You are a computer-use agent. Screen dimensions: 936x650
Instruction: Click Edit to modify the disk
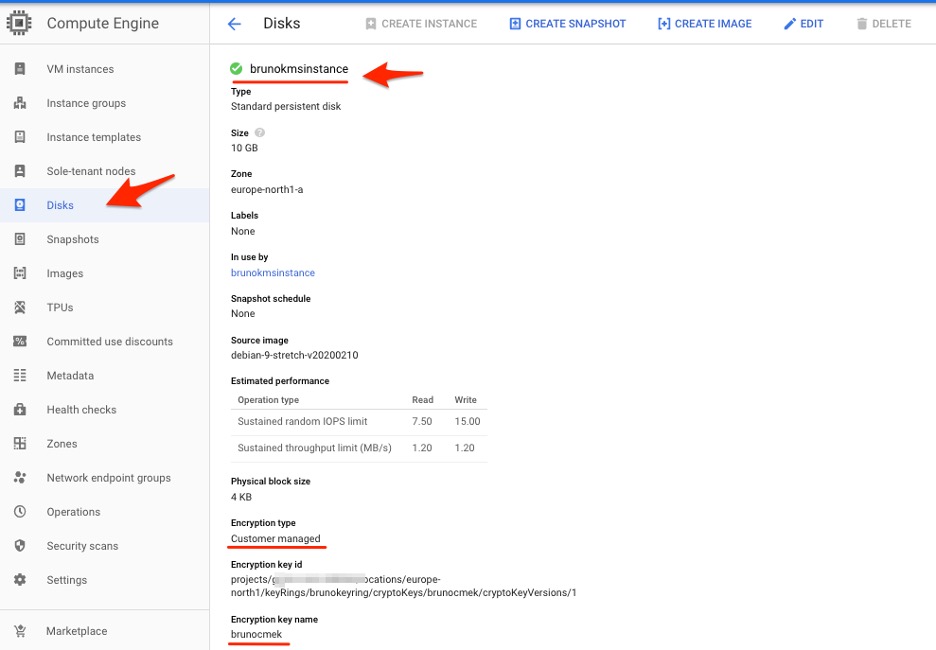(803, 24)
